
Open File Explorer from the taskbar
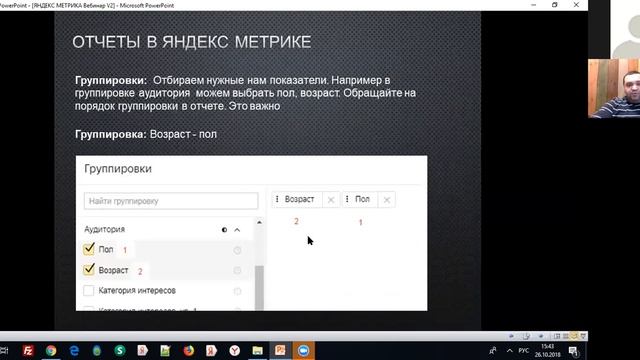257,351
